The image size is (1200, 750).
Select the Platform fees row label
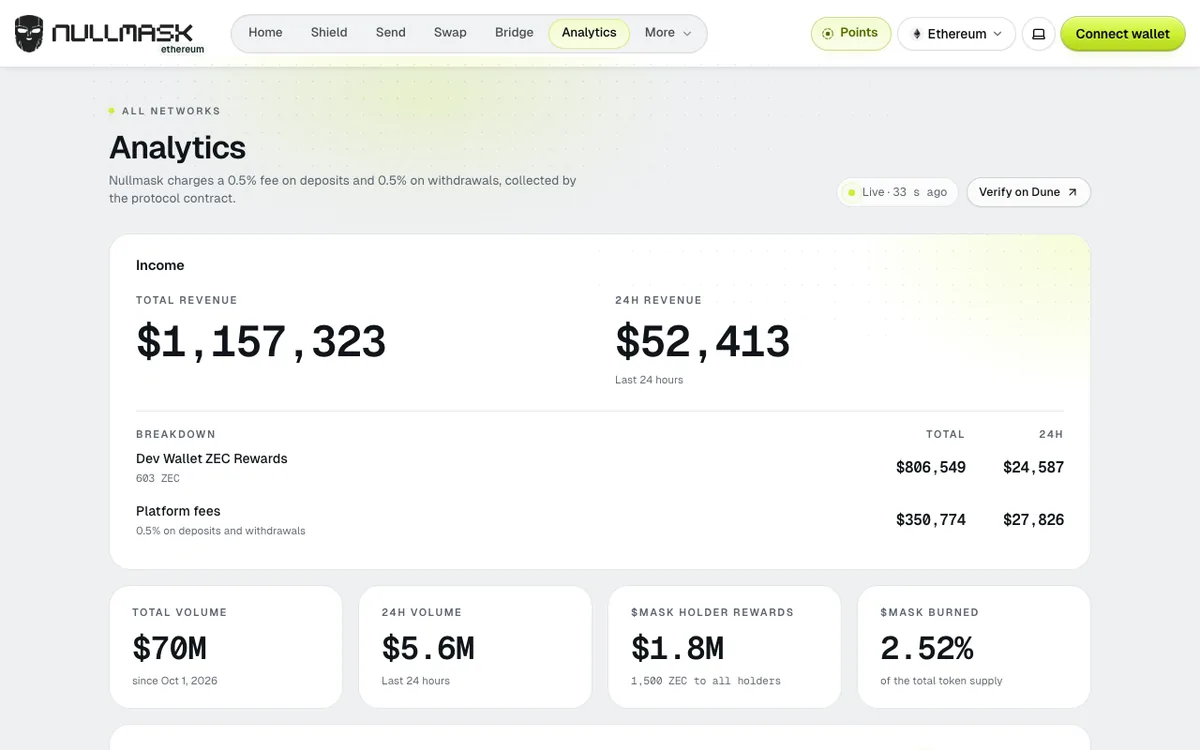[x=178, y=511]
